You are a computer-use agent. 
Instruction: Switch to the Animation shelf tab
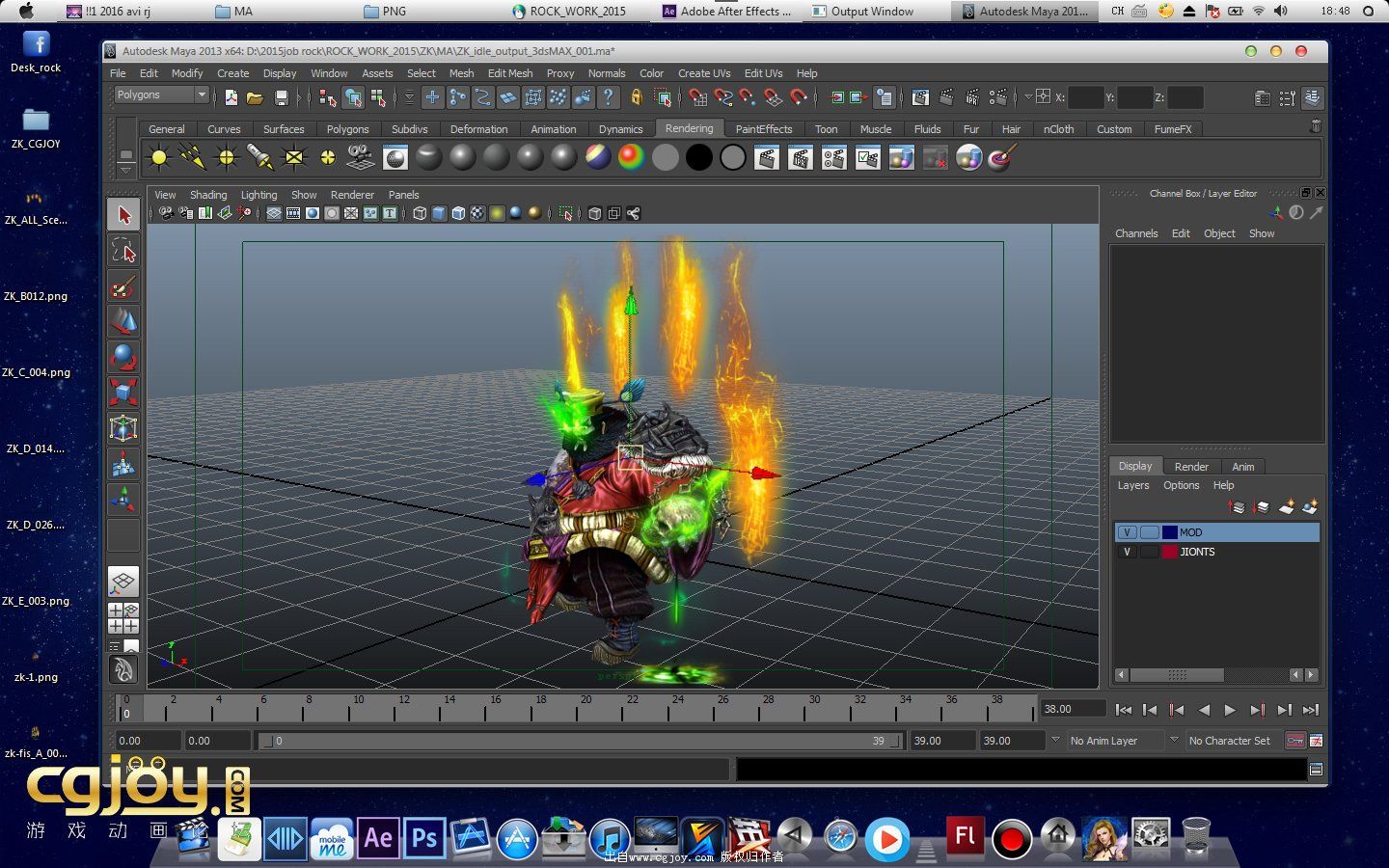click(x=554, y=129)
